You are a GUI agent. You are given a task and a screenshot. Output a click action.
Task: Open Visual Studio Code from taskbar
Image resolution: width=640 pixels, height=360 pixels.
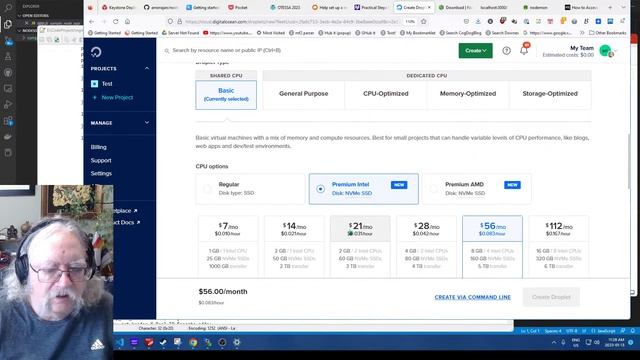pyautogui.click(x=120, y=342)
